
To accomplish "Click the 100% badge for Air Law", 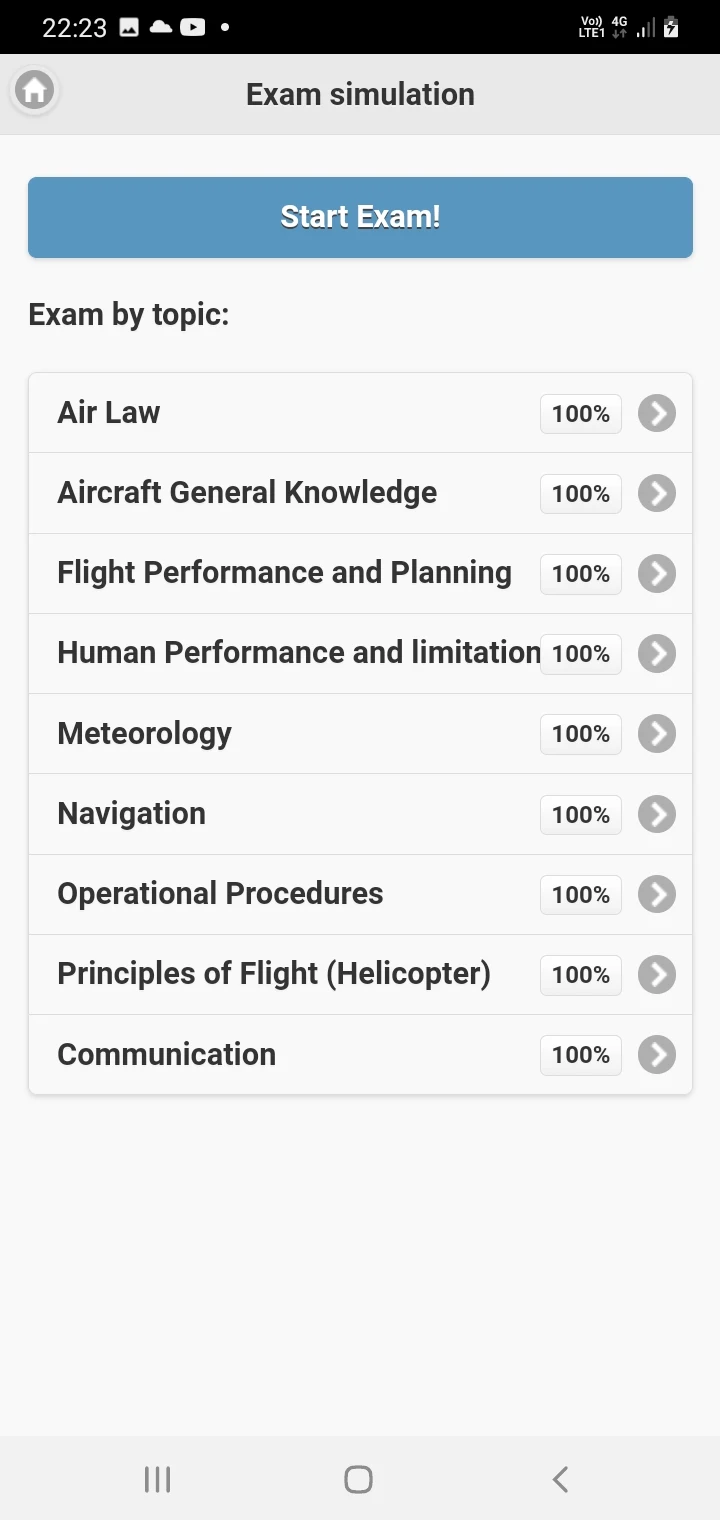I will coord(581,413).
